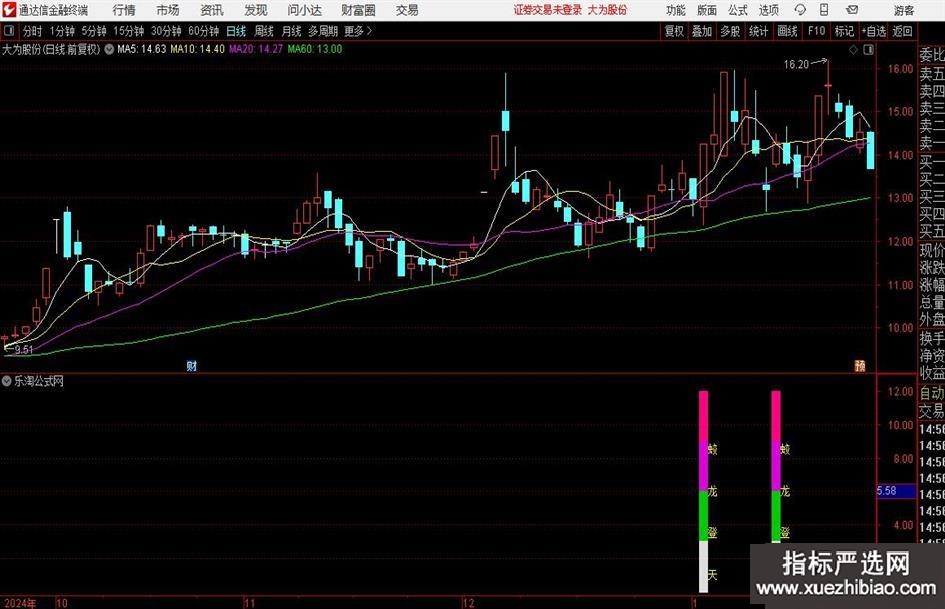Open the 资讯 menu
Viewport: 945px width, 609px height.
tap(212, 10)
